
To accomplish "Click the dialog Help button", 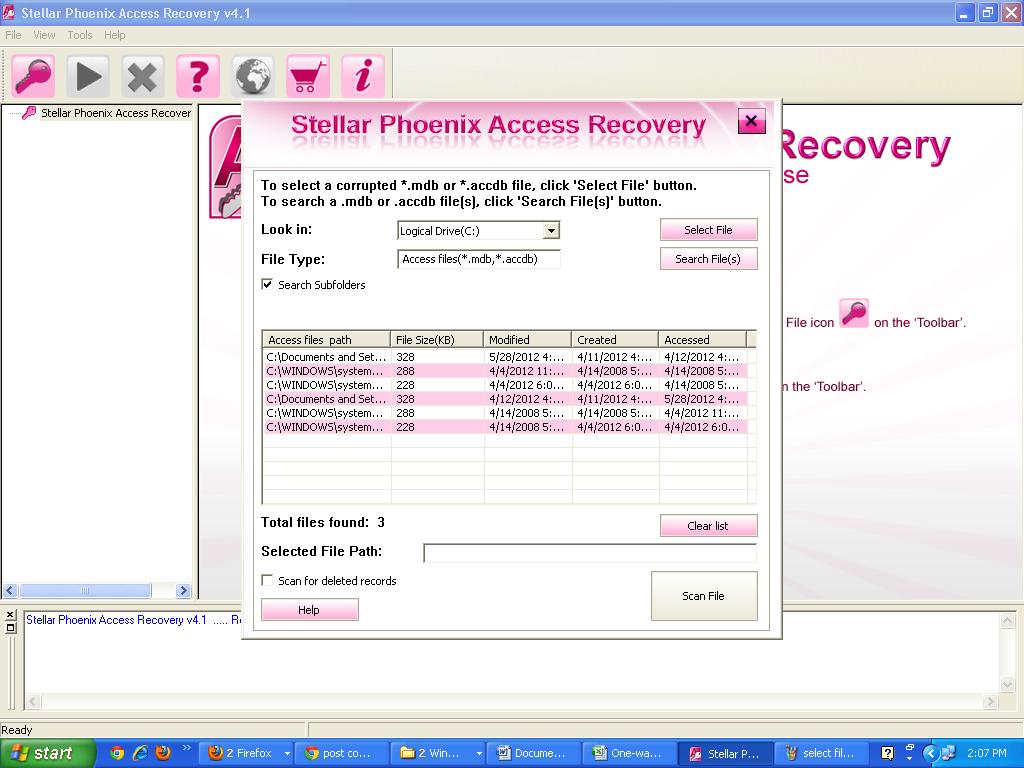I will click(310, 609).
